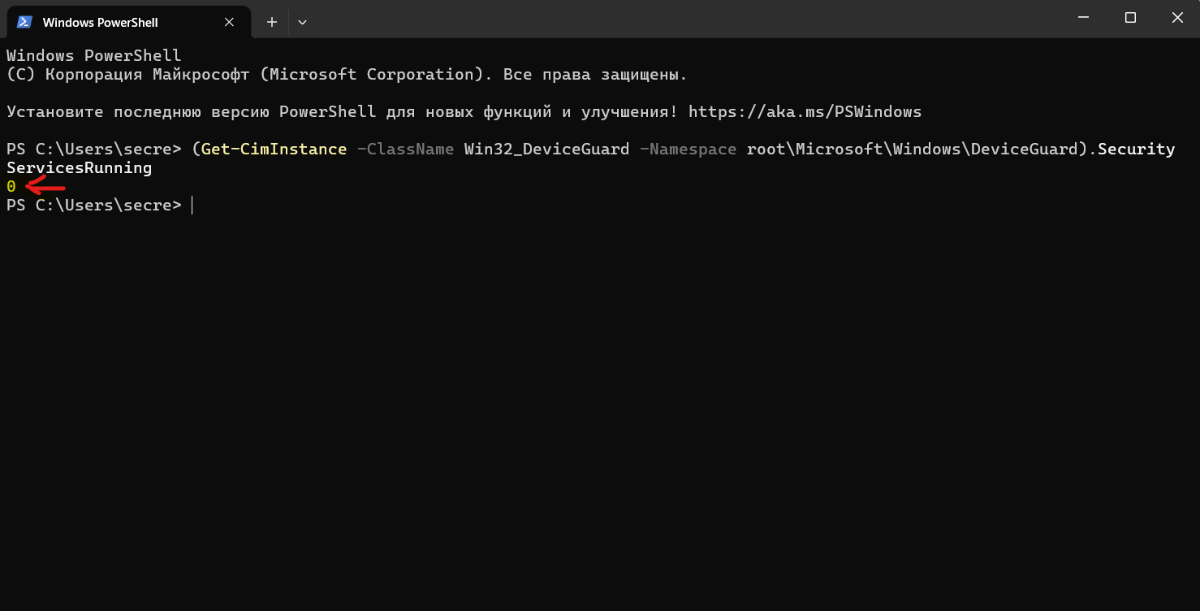Viewport: 1200px width, 611px height.
Task: Click the Win32_DeviceGuard class name
Action: (546, 149)
